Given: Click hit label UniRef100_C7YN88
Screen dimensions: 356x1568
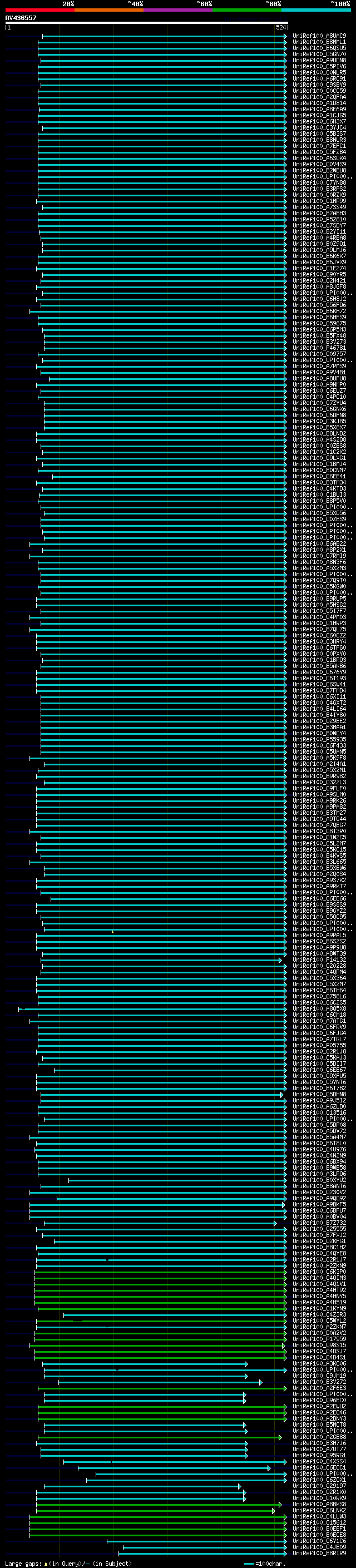Looking at the screenshot, I should coord(319,182).
